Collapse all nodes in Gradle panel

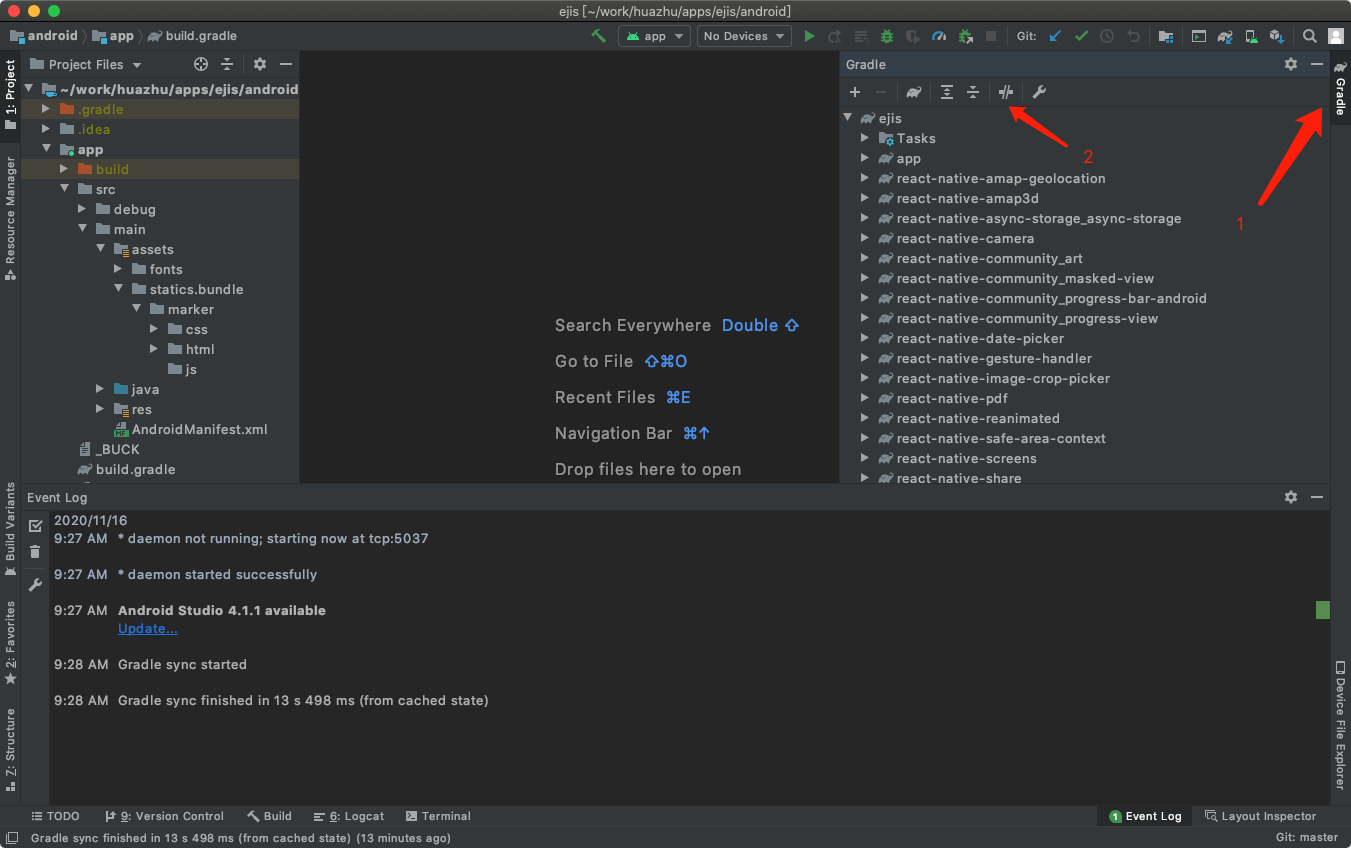(971, 92)
